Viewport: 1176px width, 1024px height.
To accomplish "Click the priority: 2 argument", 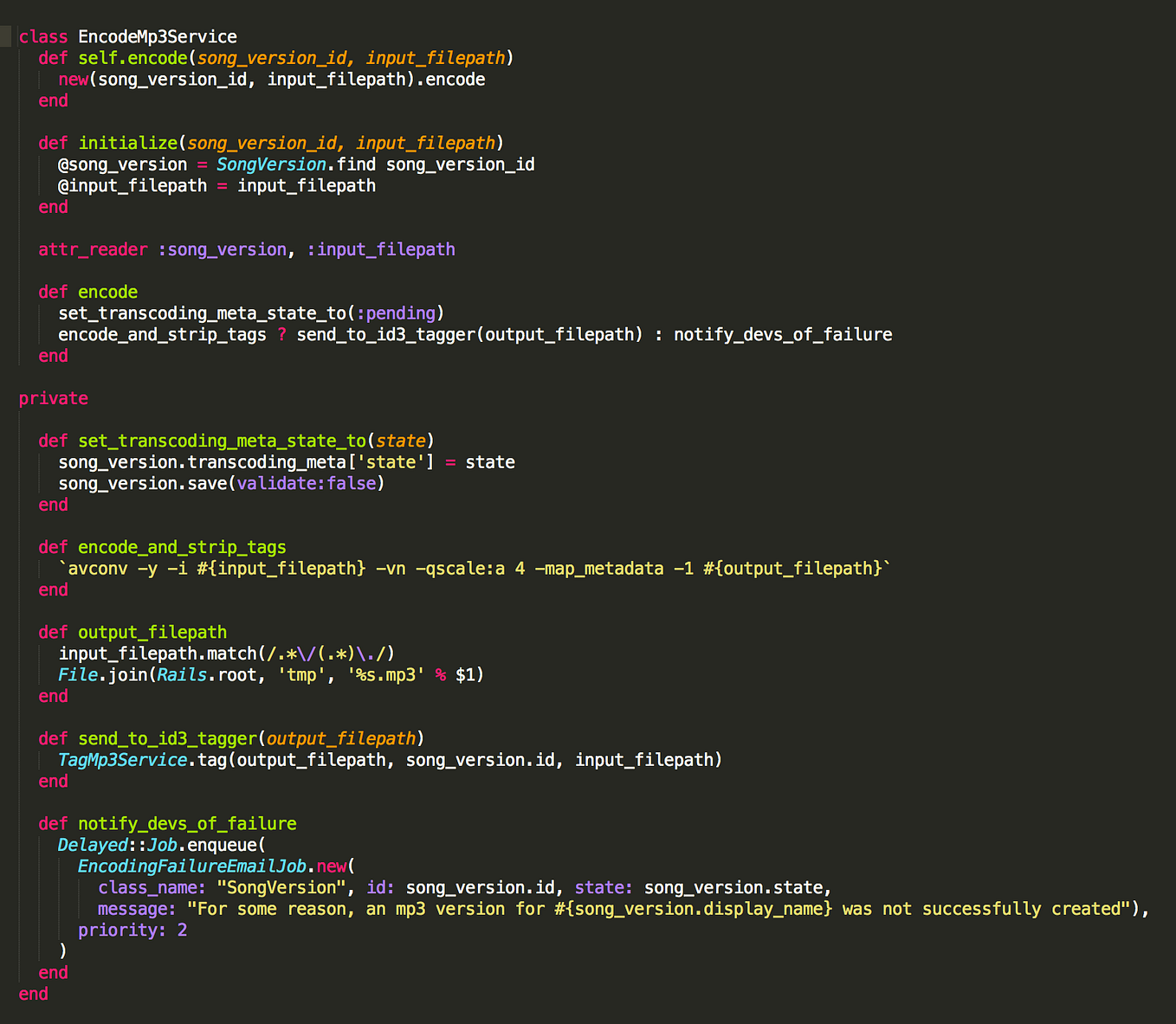I will click(132, 930).
